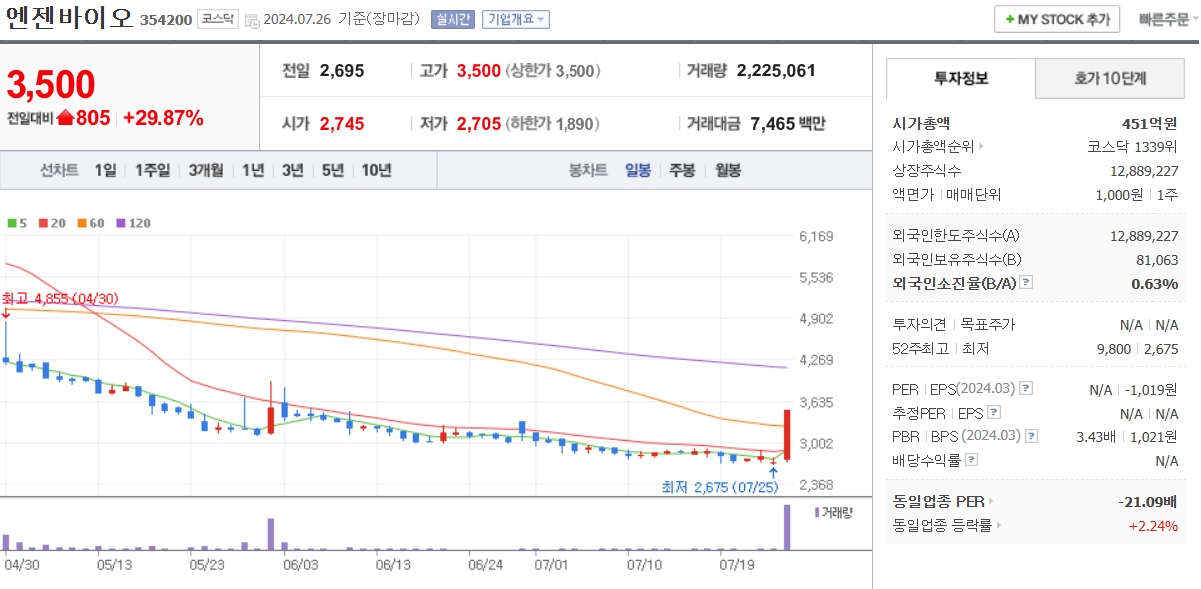1201x589 pixels.
Task: Click the 외국인소진율 value 0.63%
Action: click(x=1154, y=284)
